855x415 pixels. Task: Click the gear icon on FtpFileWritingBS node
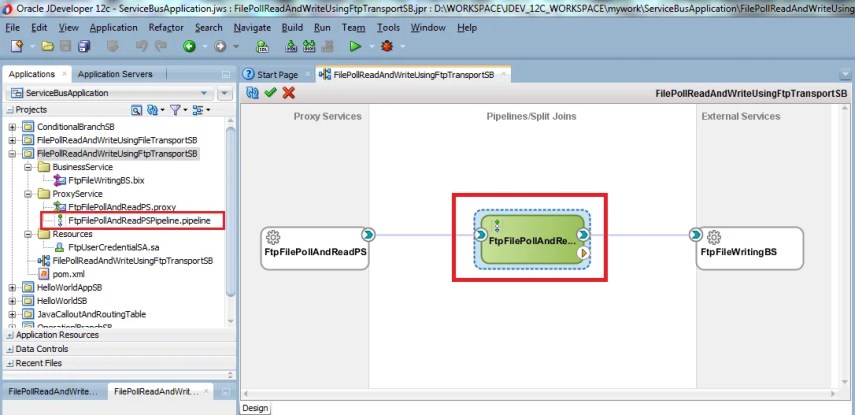coord(714,237)
